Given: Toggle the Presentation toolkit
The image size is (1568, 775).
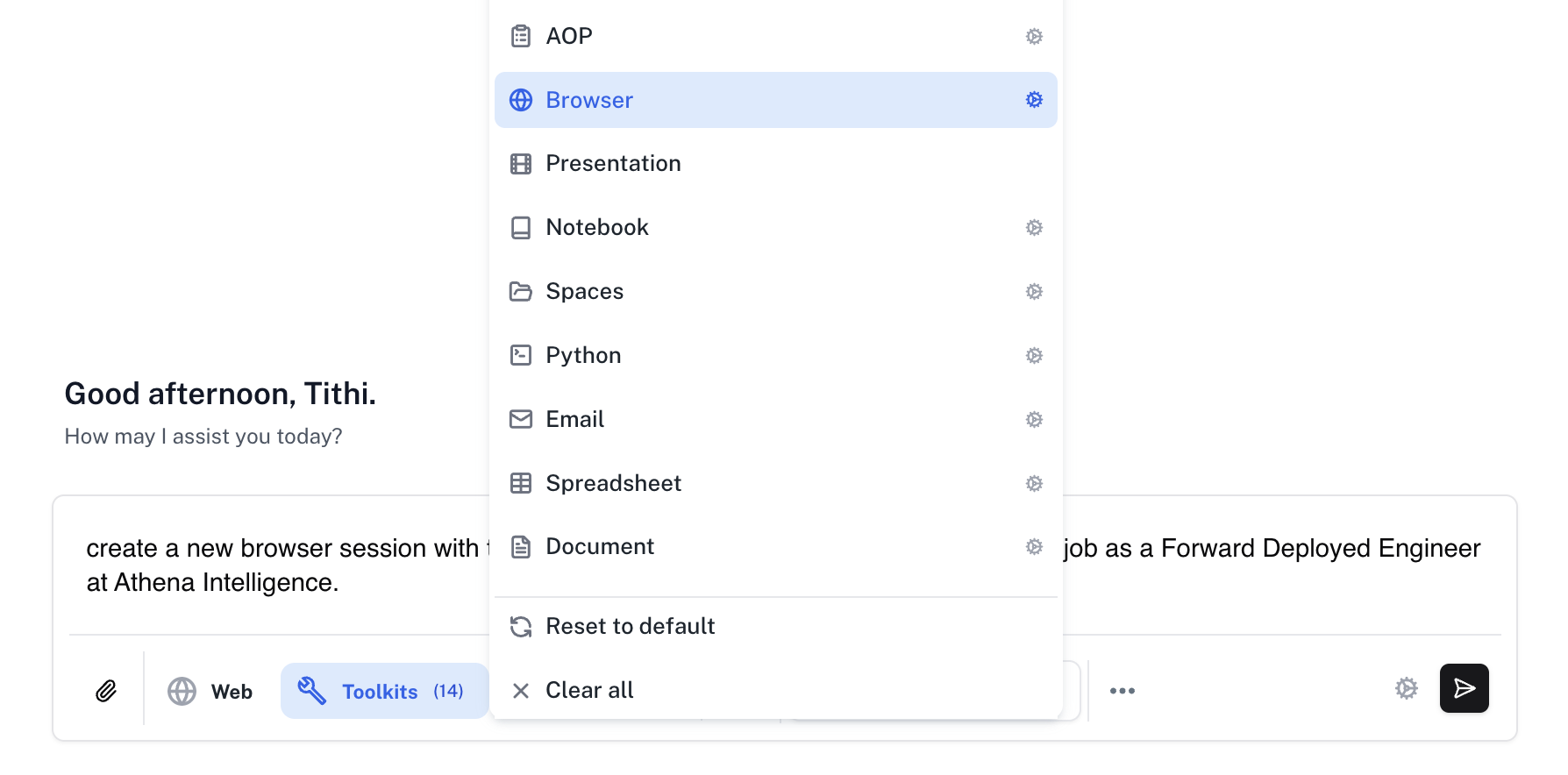Looking at the screenshot, I should tap(613, 164).
